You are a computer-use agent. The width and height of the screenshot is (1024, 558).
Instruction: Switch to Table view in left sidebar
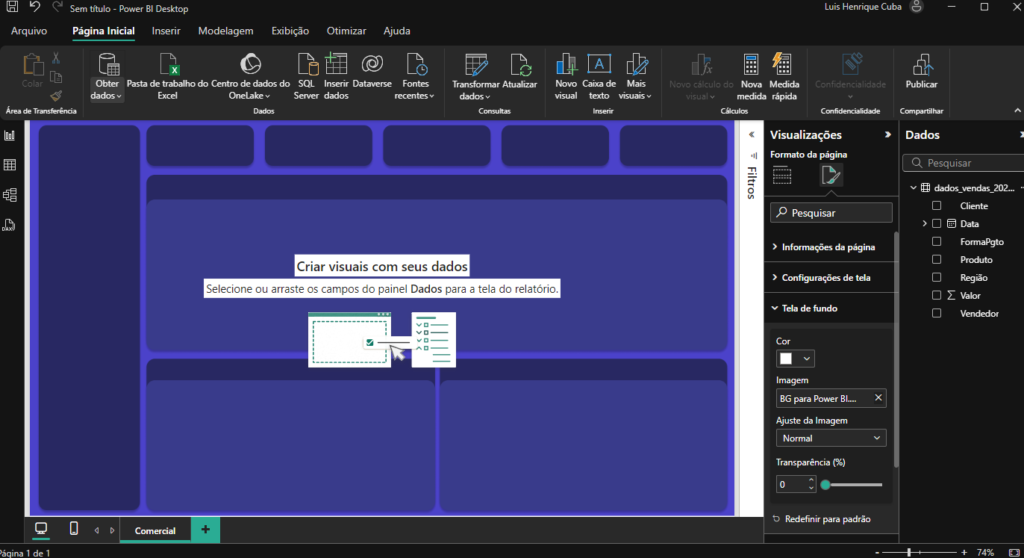pos(10,165)
